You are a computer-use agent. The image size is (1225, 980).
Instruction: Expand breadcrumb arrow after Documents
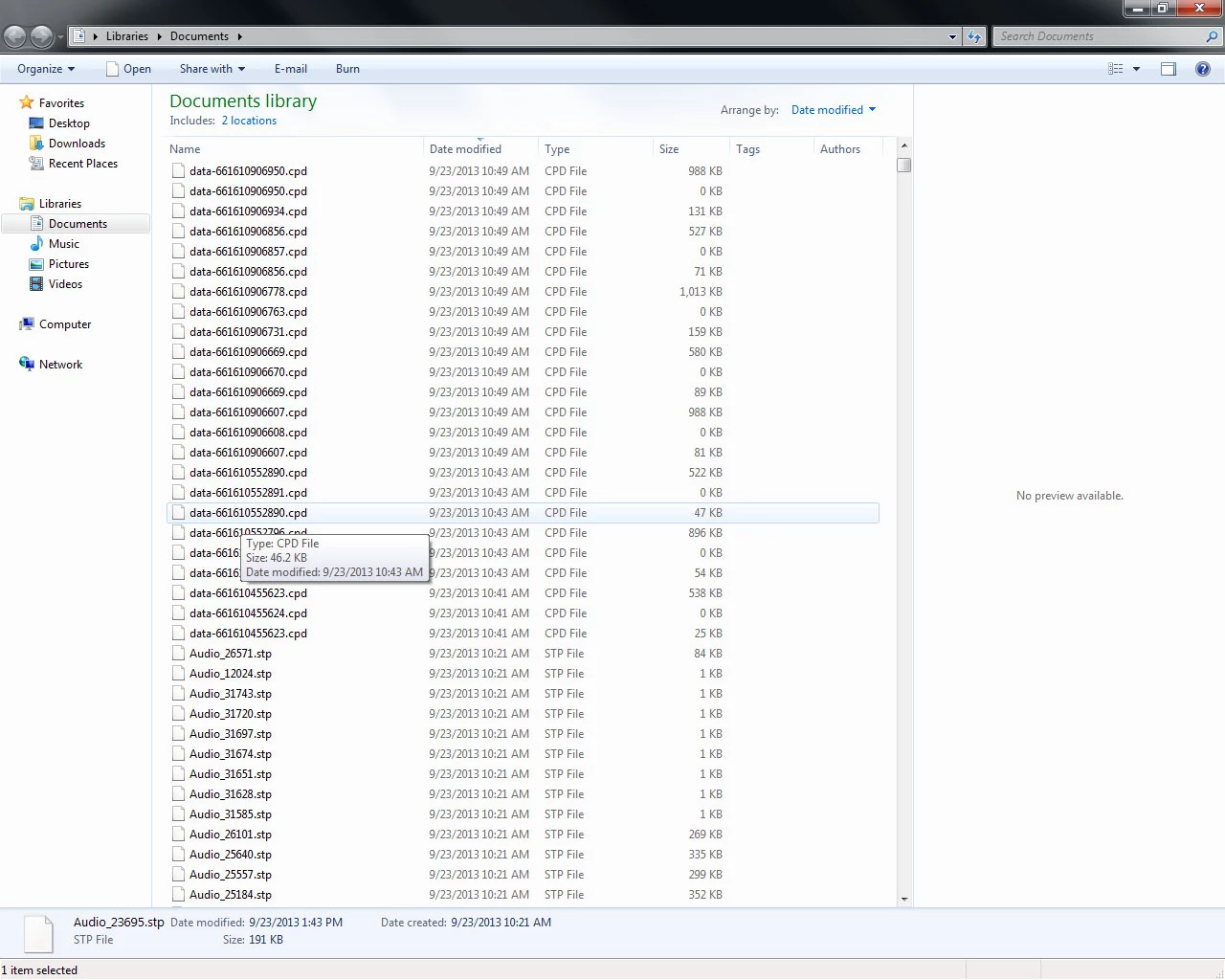[x=240, y=36]
